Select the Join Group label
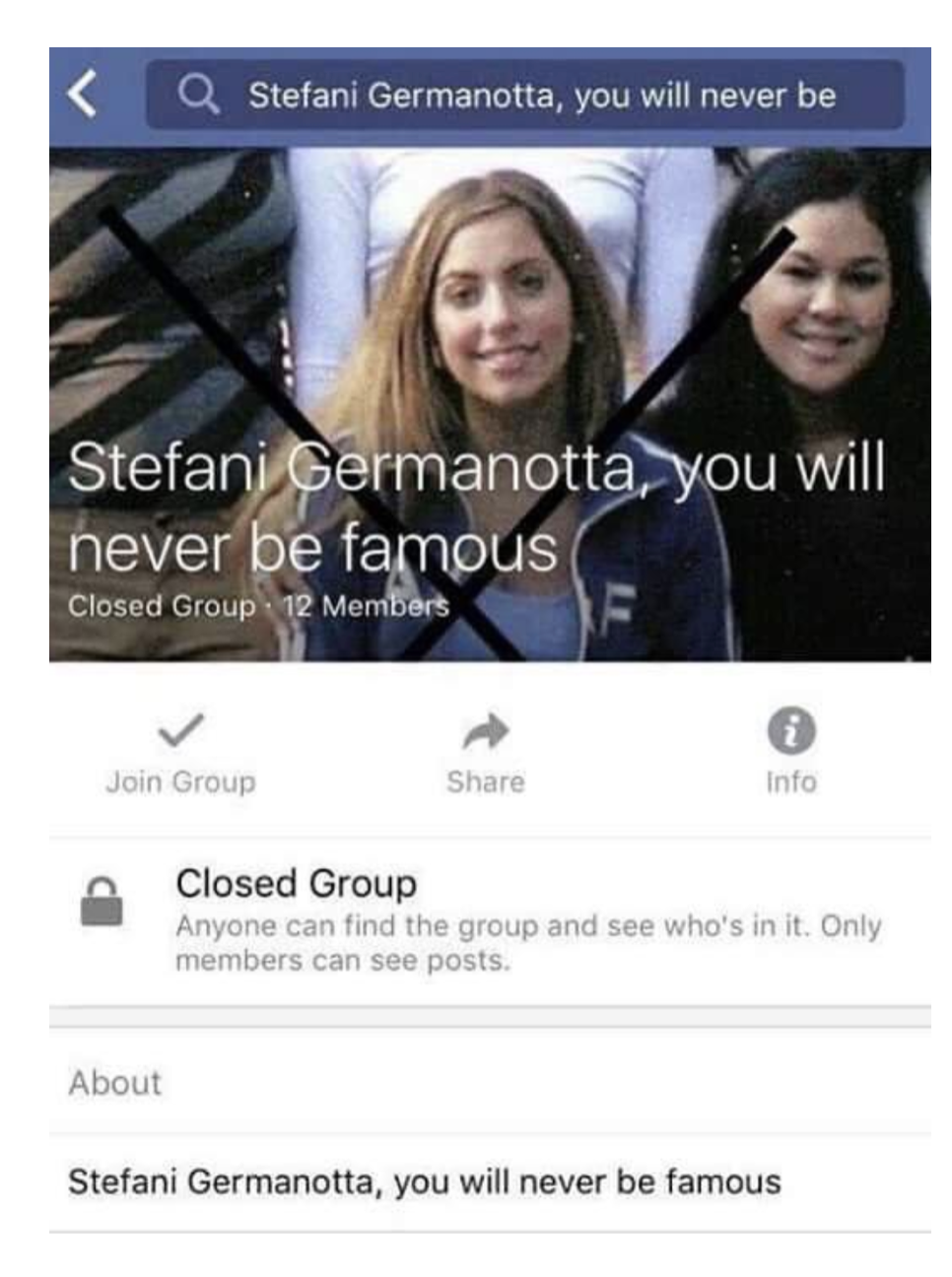 click(x=181, y=782)
